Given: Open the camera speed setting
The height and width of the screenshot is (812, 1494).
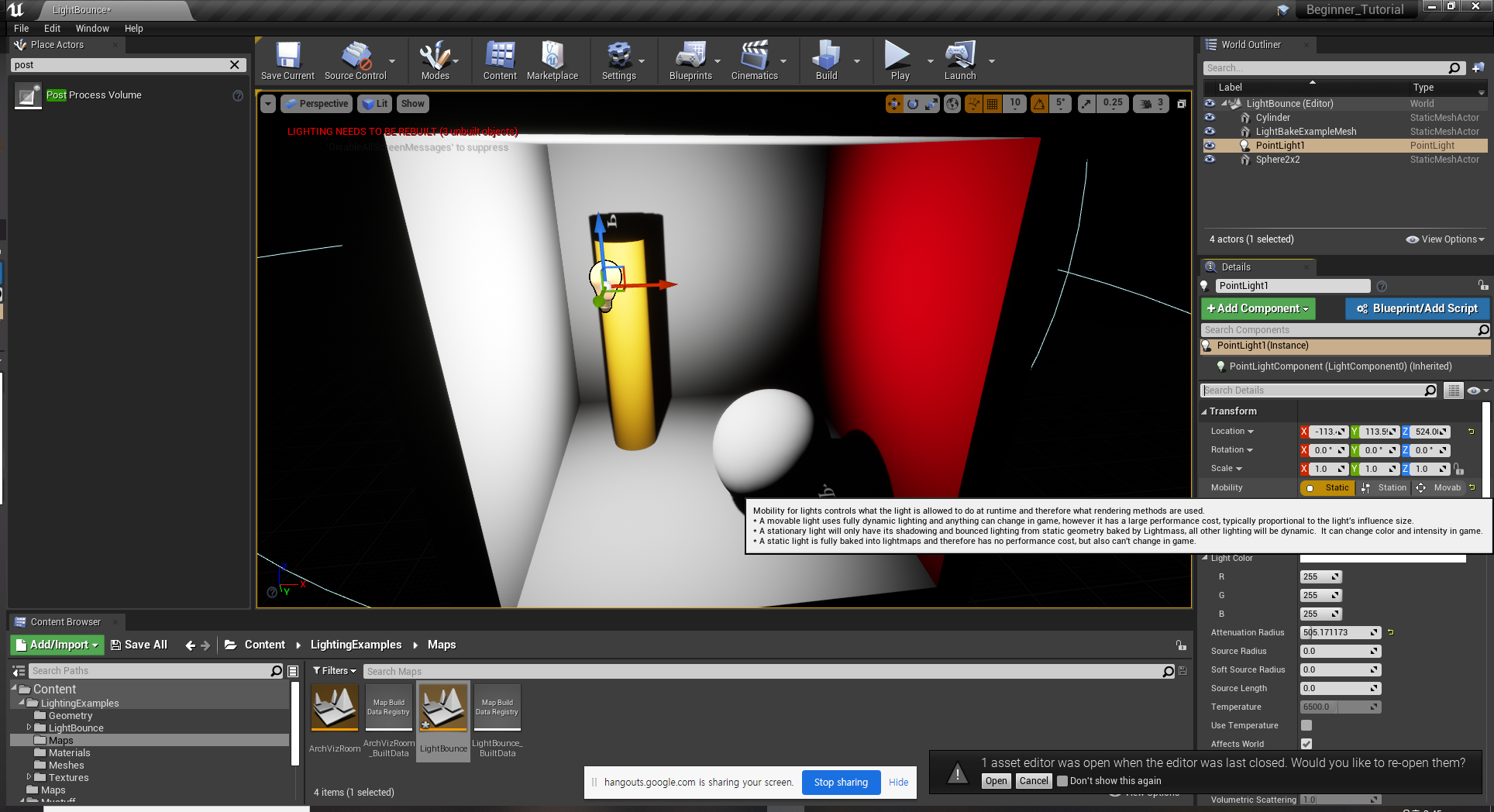Looking at the screenshot, I should pyautogui.click(x=1151, y=104).
